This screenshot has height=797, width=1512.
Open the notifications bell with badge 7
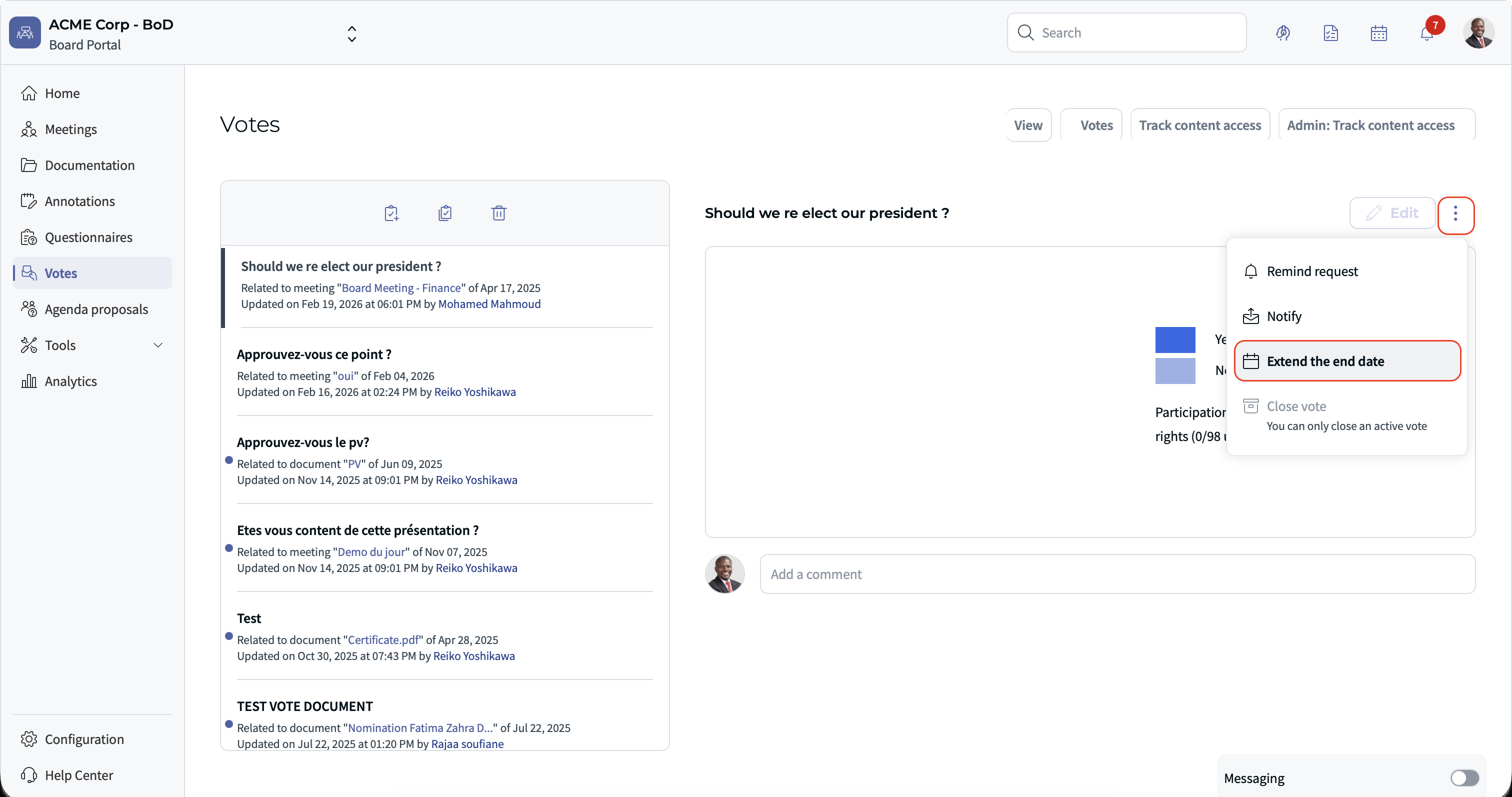(1427, 33)
